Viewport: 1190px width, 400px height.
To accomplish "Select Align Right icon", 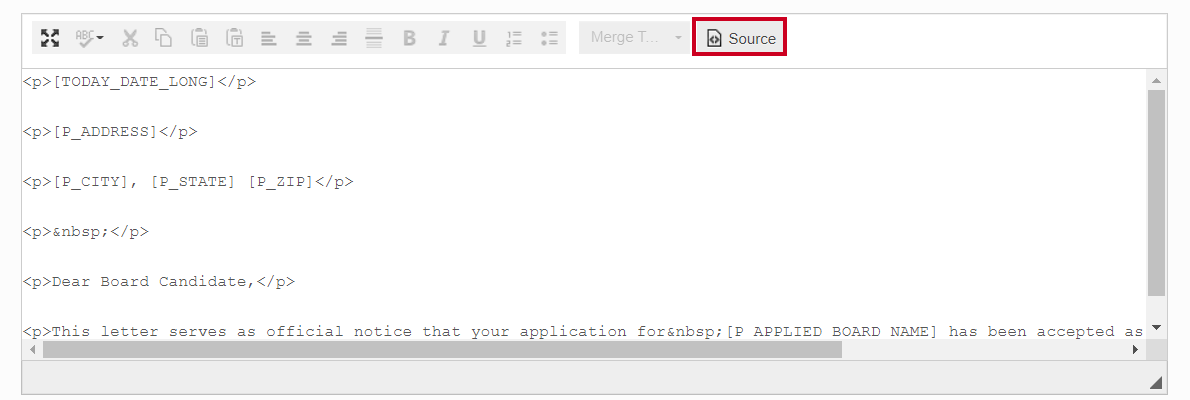I will (x=339, y=38).
